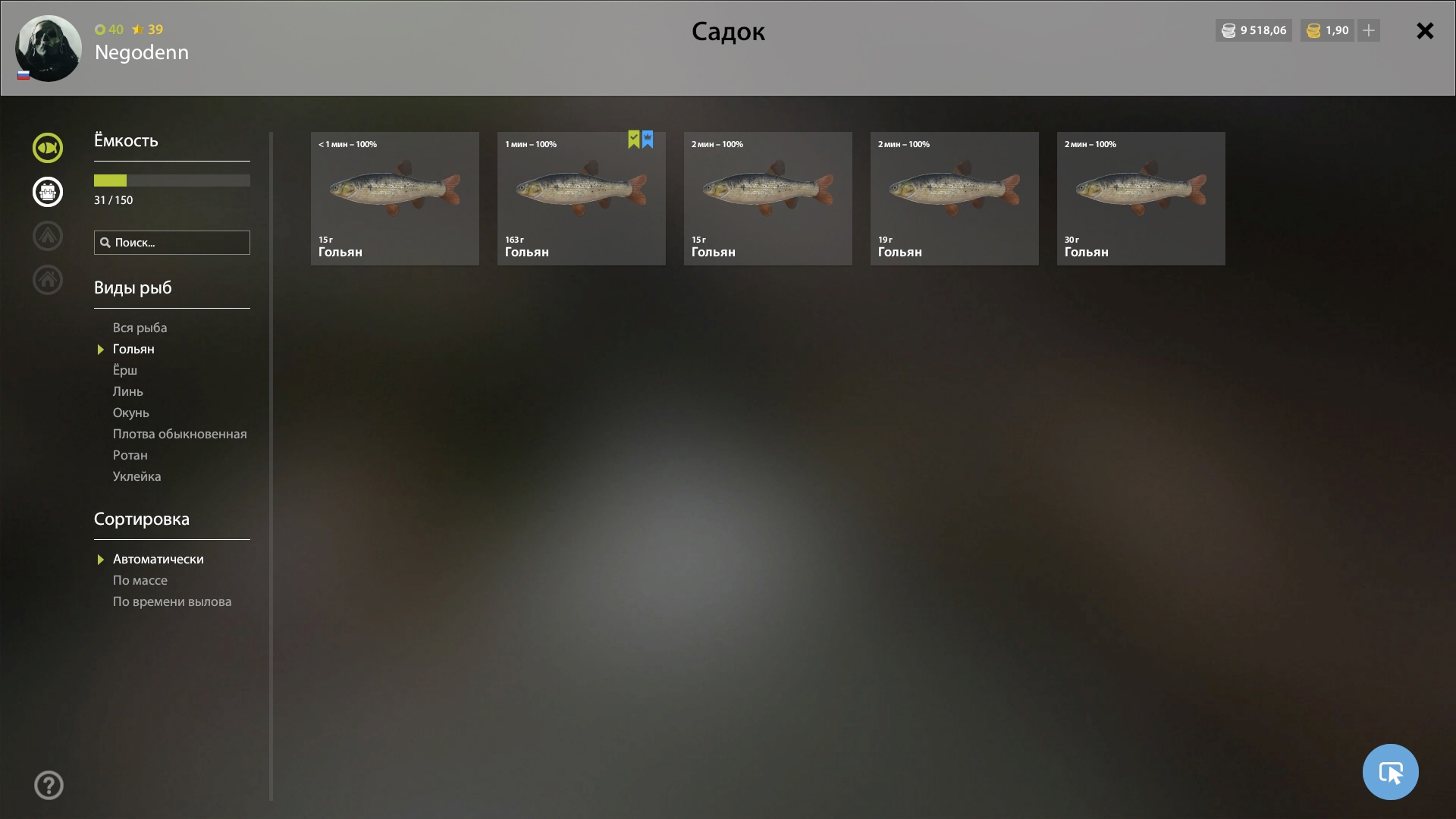
Task: Click the blue crown bookmark on Гольян card
Action: coord(648,140)
